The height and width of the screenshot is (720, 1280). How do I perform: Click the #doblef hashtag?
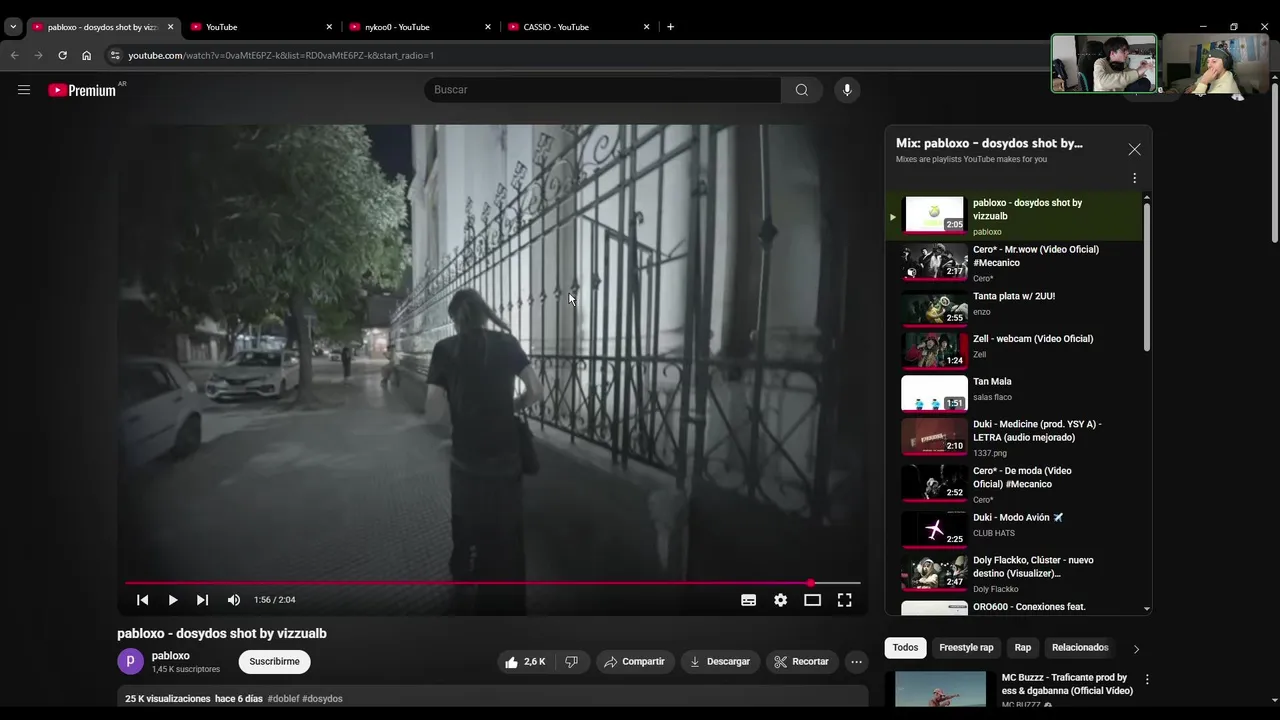tap(283, 699)
